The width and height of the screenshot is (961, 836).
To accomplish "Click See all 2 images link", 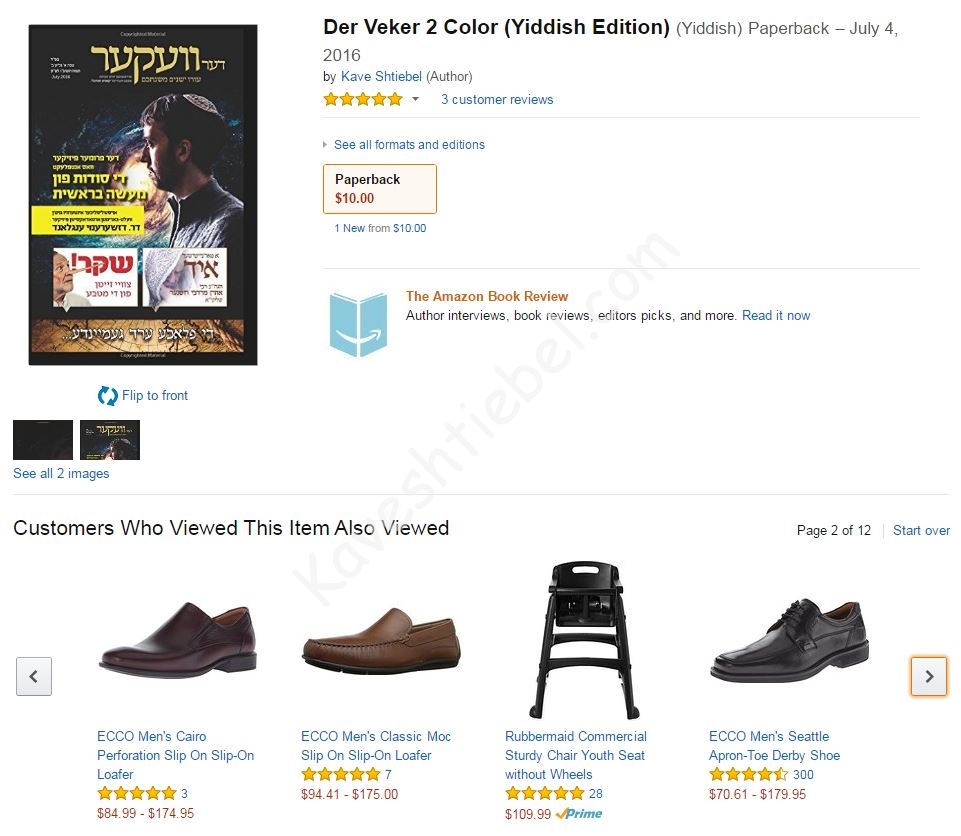I will (61, 474).
